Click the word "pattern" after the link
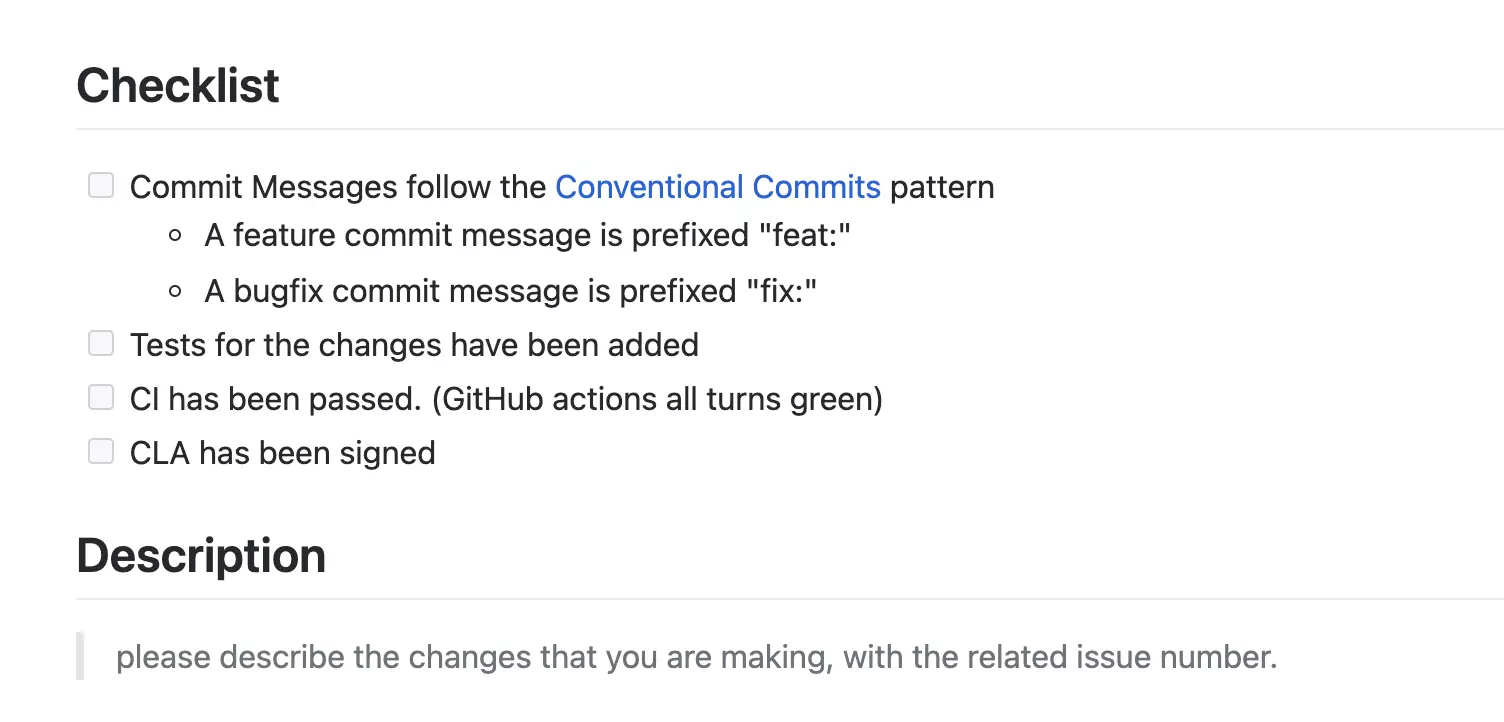Screen dimensions: 1504x722 point(942,187)
